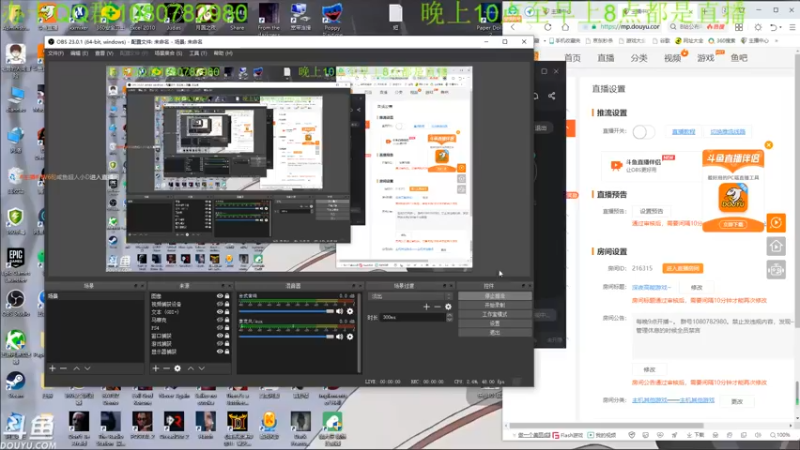Toggle visibility of the 马赛克 source
Screen dimensions: 800x450
[x=220, y=320]
